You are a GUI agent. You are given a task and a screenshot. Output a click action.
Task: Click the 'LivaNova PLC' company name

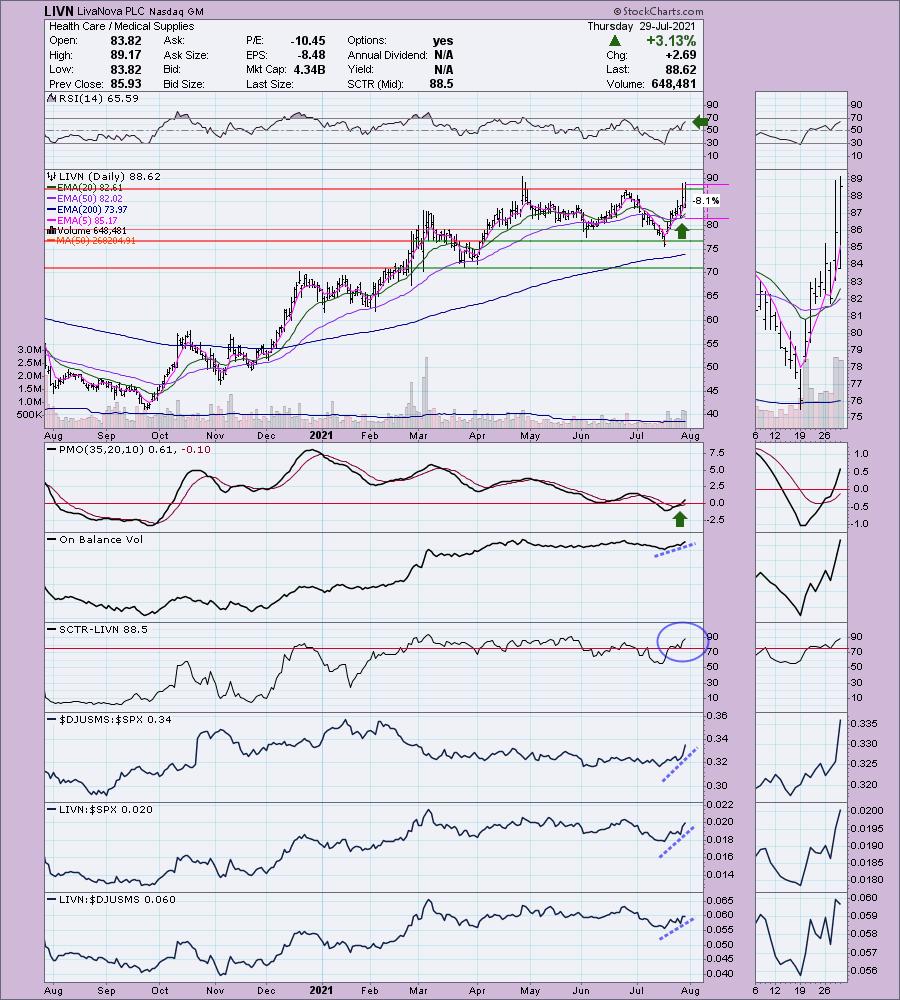pos(111,11)
